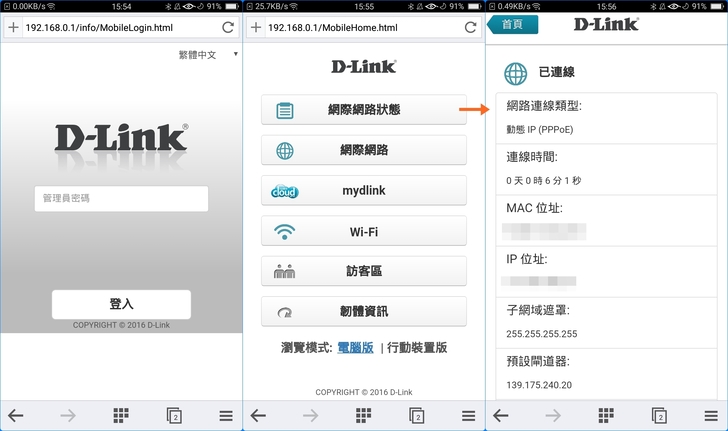The image size is (728, 431).
Task: Open the grid icon on MobileHome screen
Action: tap(364, 415)
